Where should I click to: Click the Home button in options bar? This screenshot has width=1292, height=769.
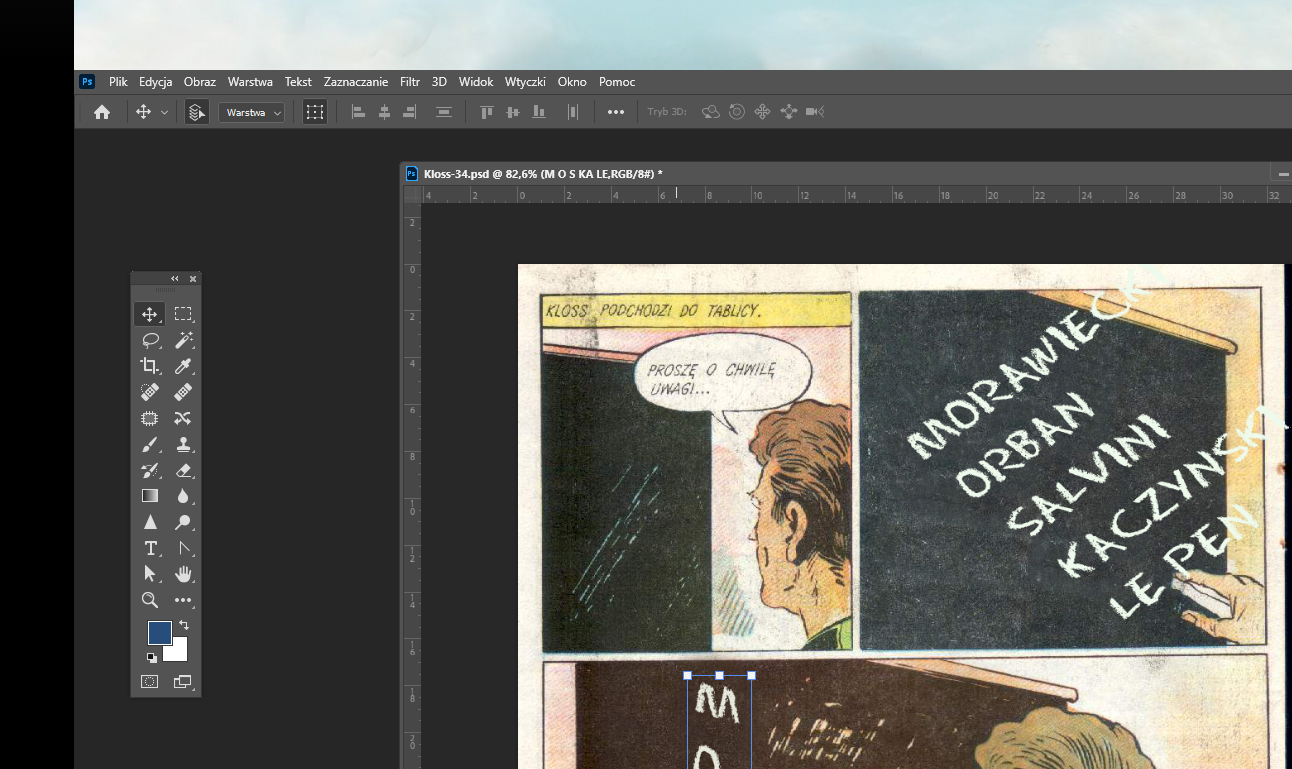click(102, 112)
